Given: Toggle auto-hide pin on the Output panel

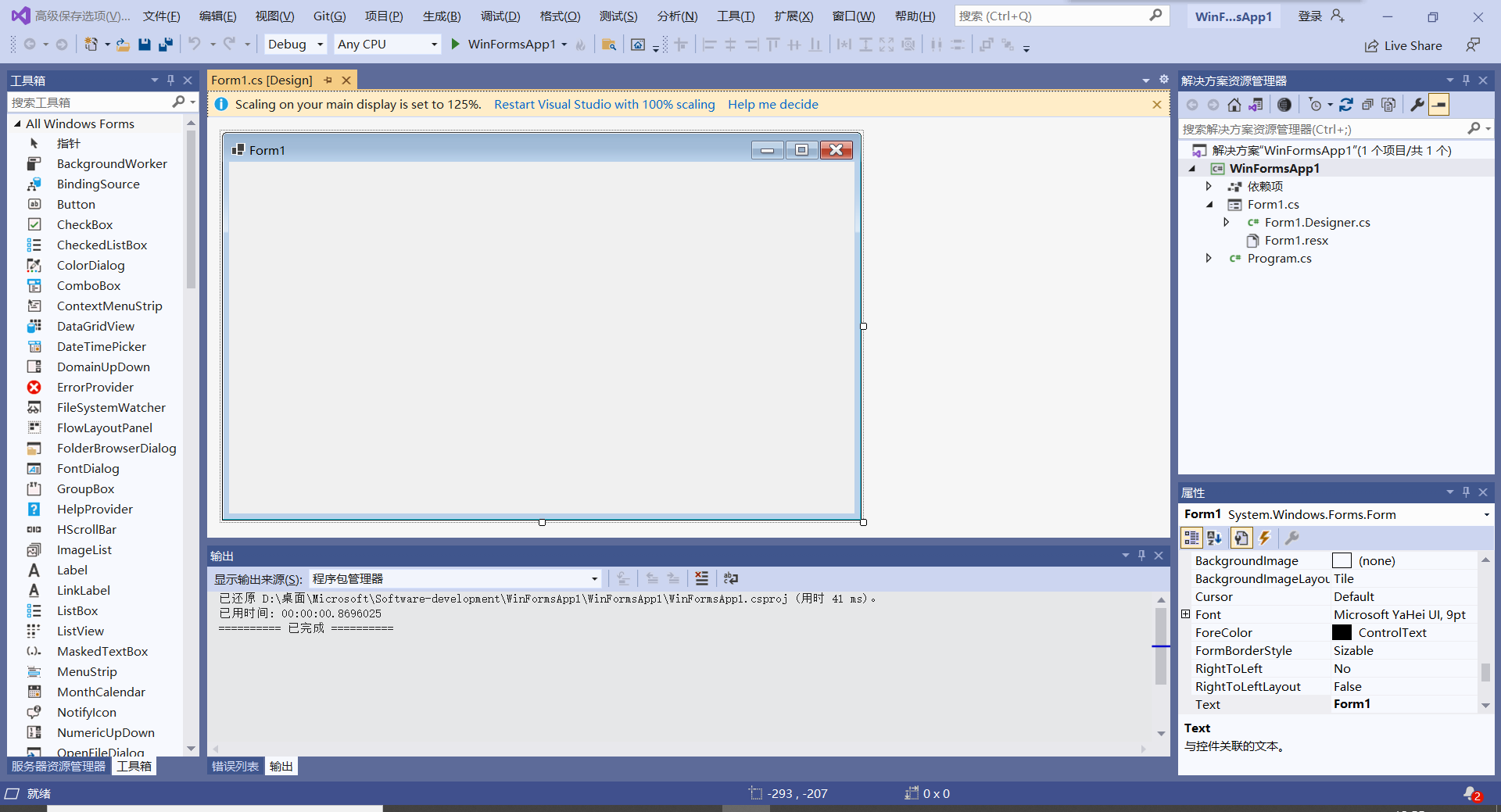Looking at the screenshot, I should 1141,555.
